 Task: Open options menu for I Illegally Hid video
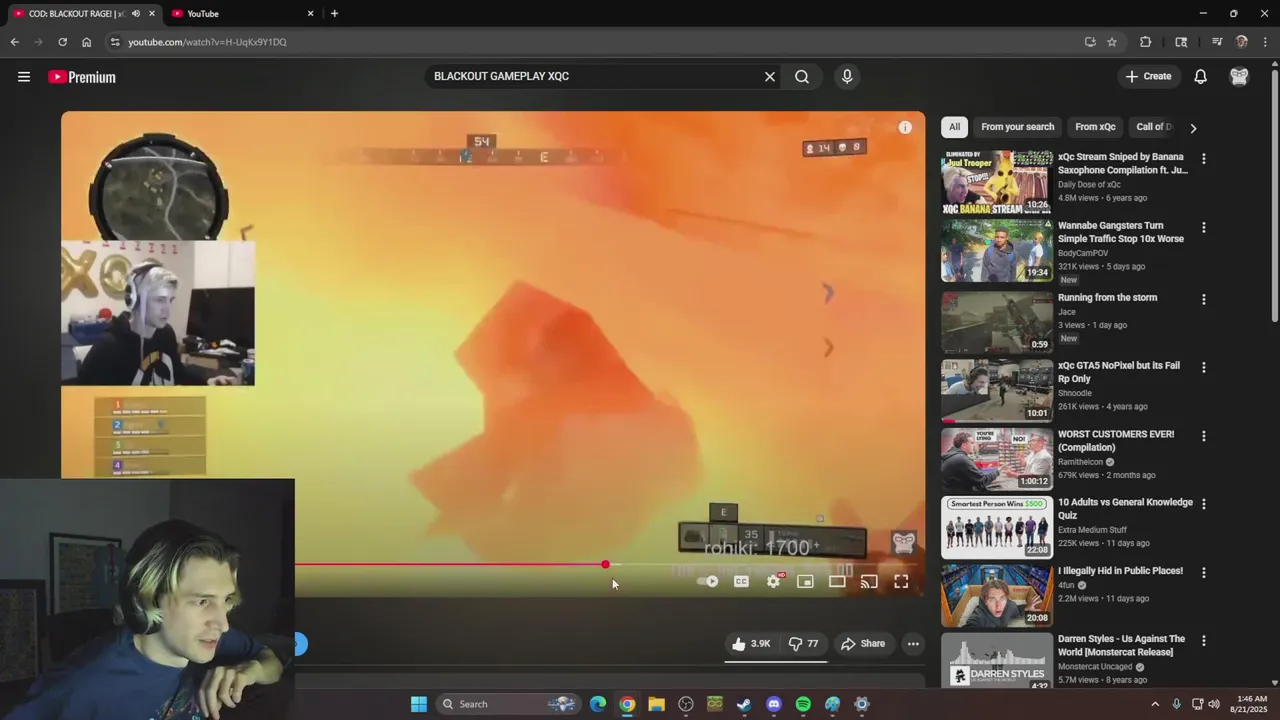(x=1204, y=573)
